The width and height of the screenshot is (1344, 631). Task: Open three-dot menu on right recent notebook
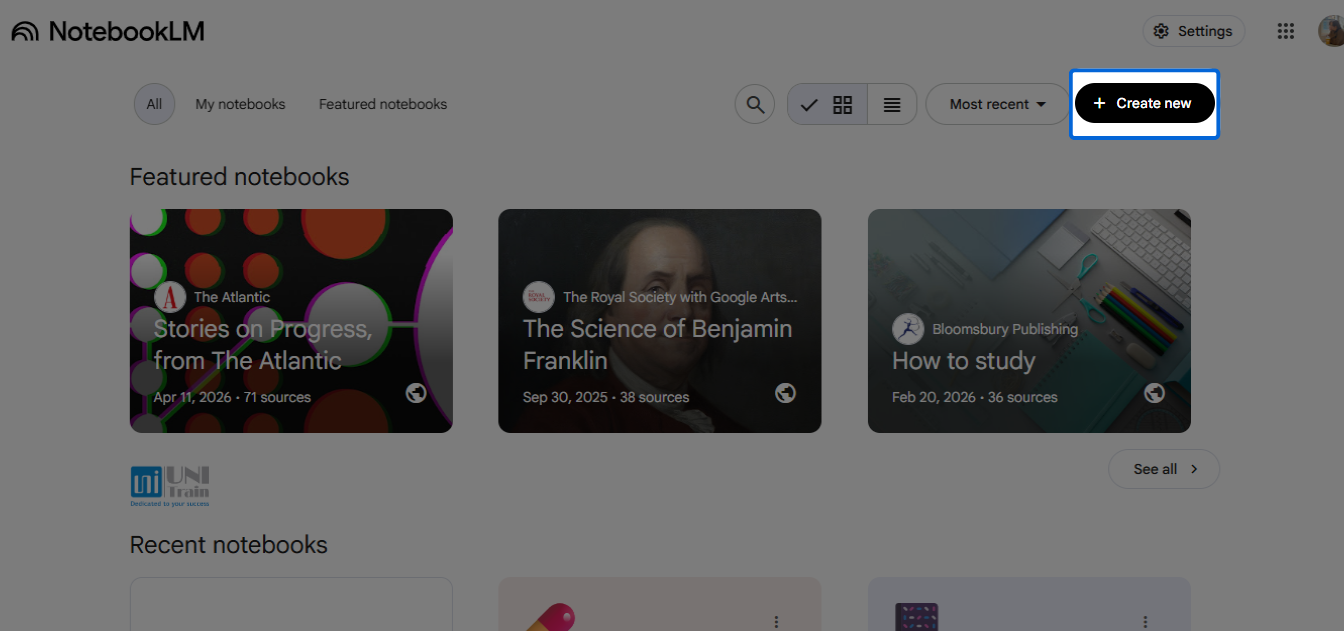1145,621
